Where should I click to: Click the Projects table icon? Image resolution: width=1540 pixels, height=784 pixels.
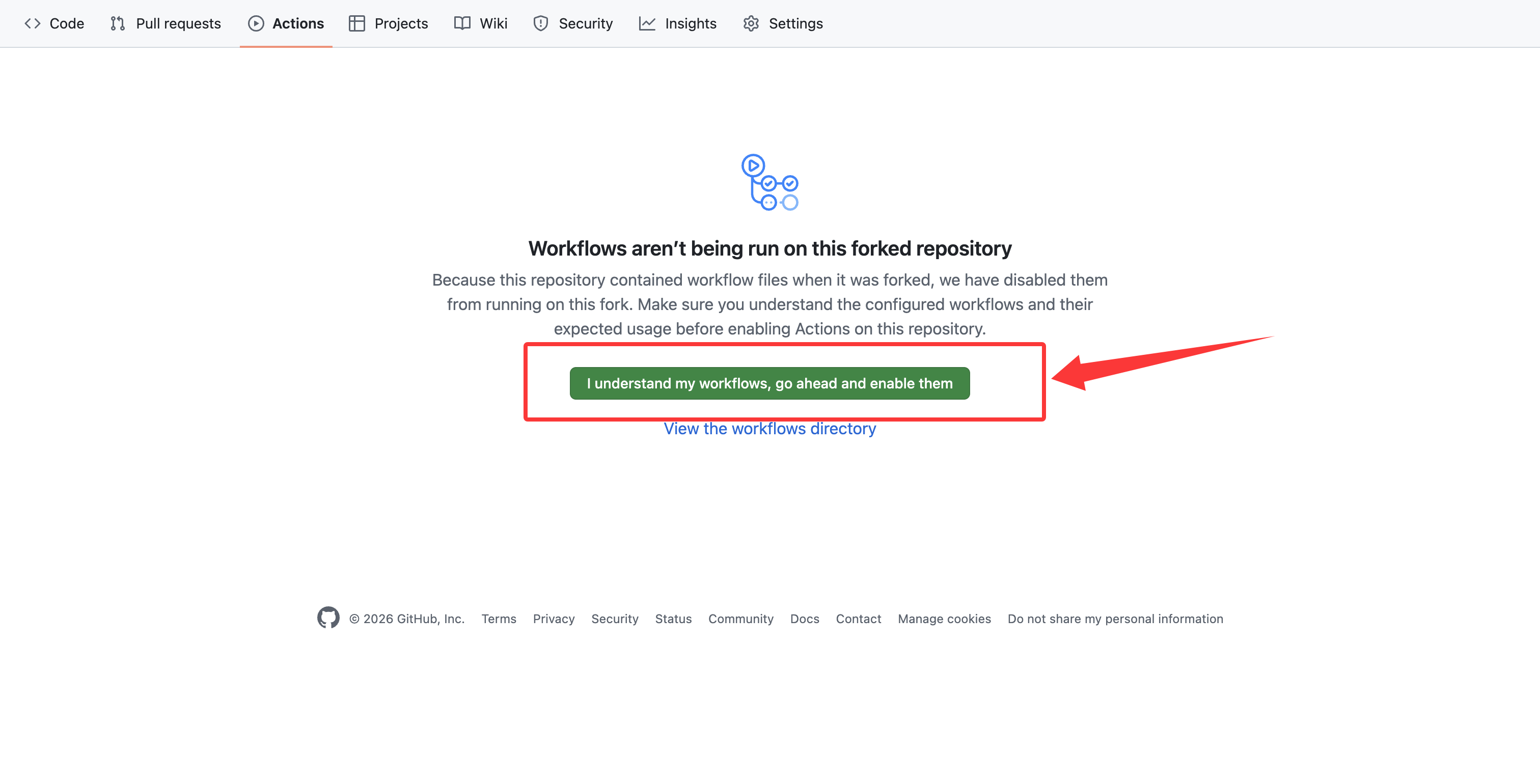click(x=357, y=23)
